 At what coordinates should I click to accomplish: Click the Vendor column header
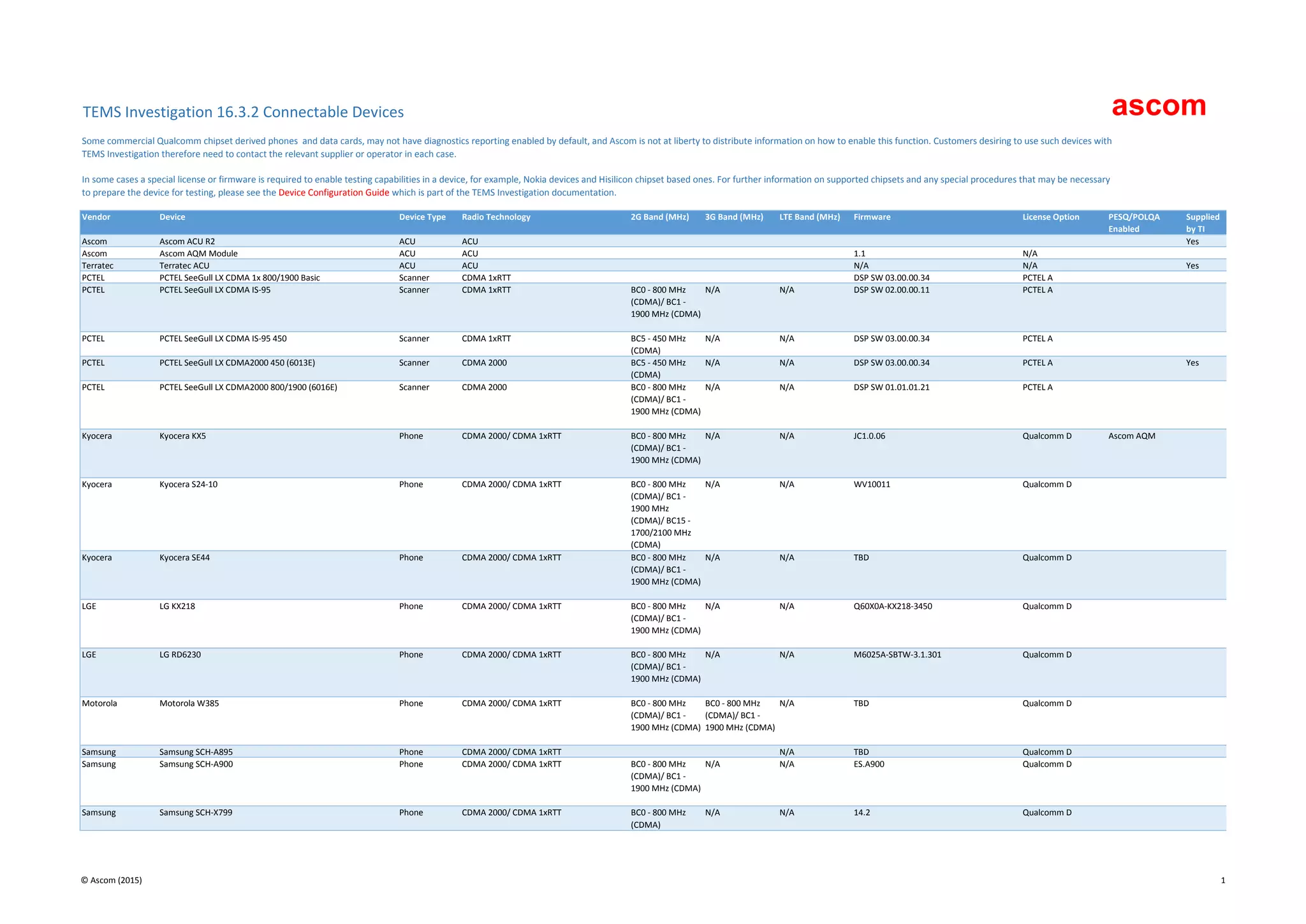click(x=96, y=217)
